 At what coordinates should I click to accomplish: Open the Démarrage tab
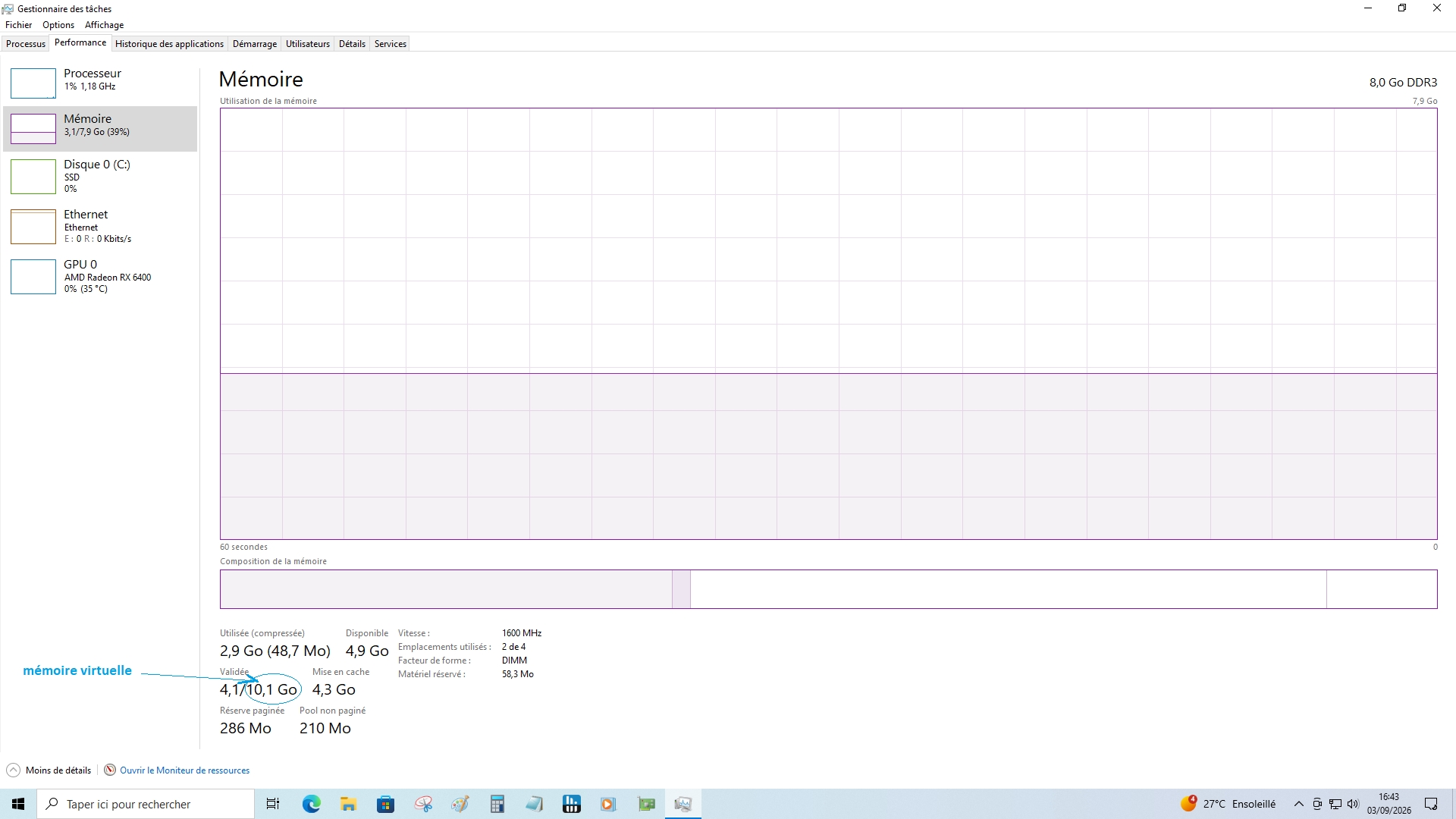(x=255, y=44)
